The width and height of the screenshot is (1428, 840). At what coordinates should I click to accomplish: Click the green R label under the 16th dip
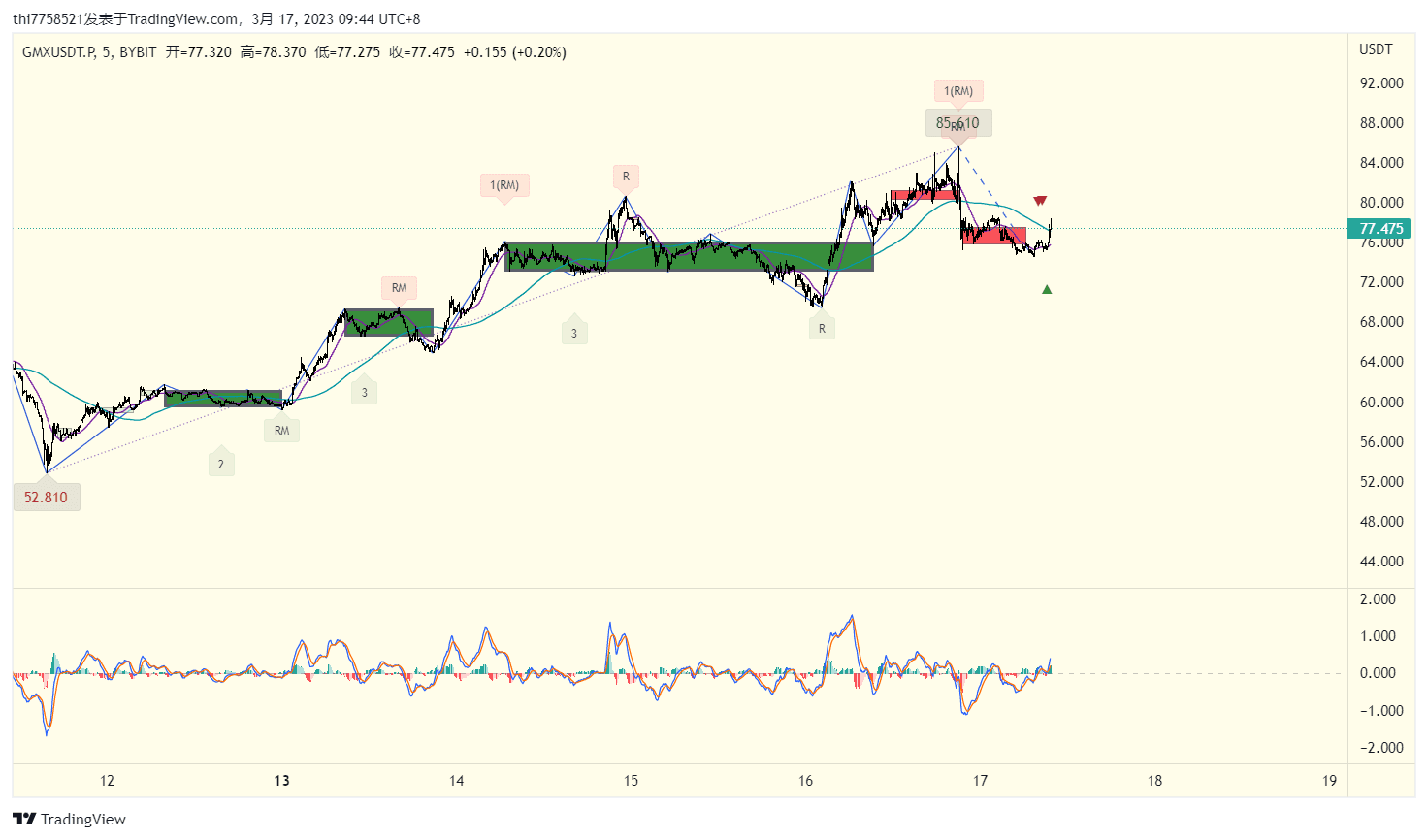(822, 328)
